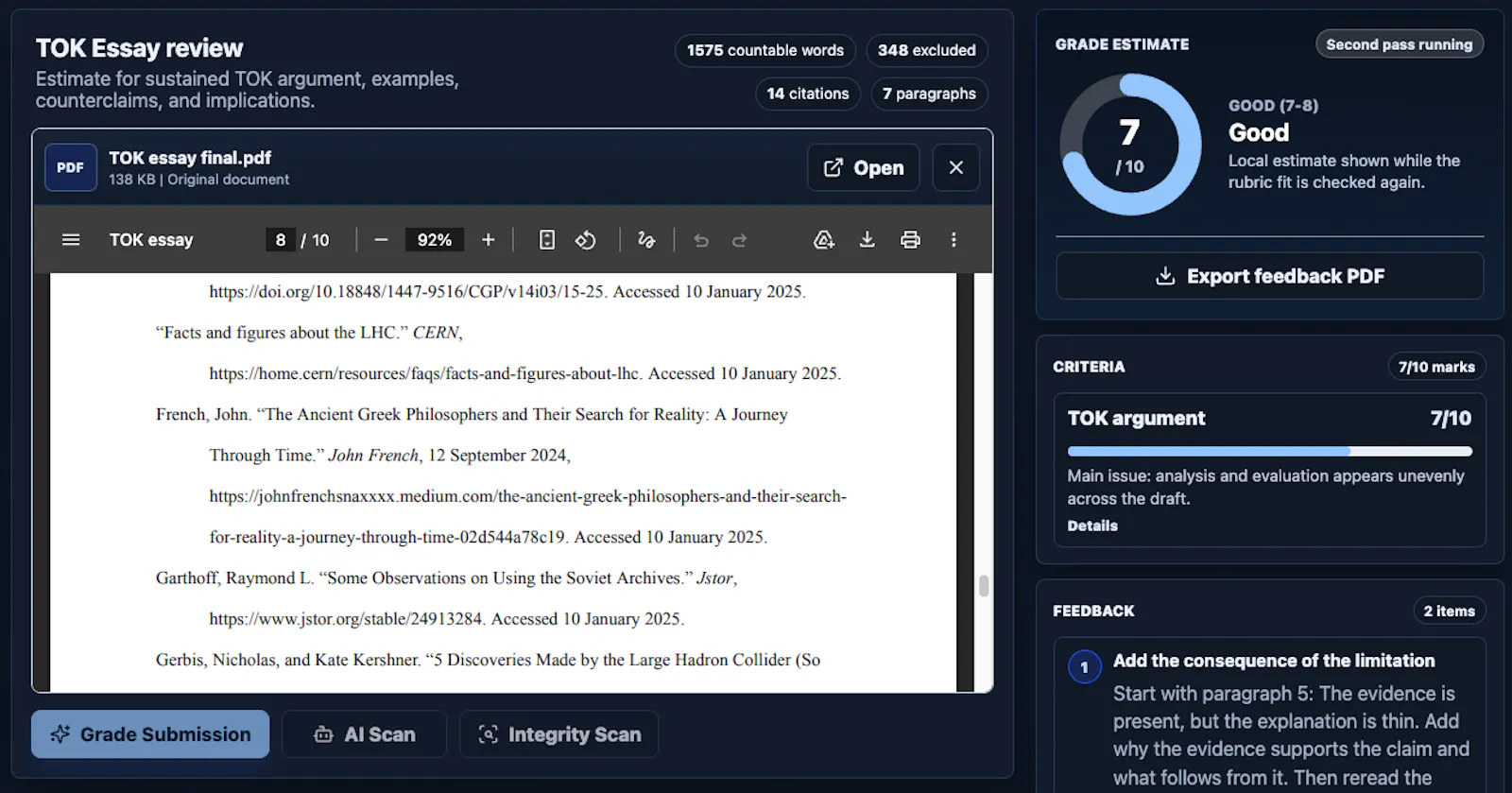Zoom out the PDF with minus button
The width and height of the screenshot is (1512, 793).
point(381,240)
